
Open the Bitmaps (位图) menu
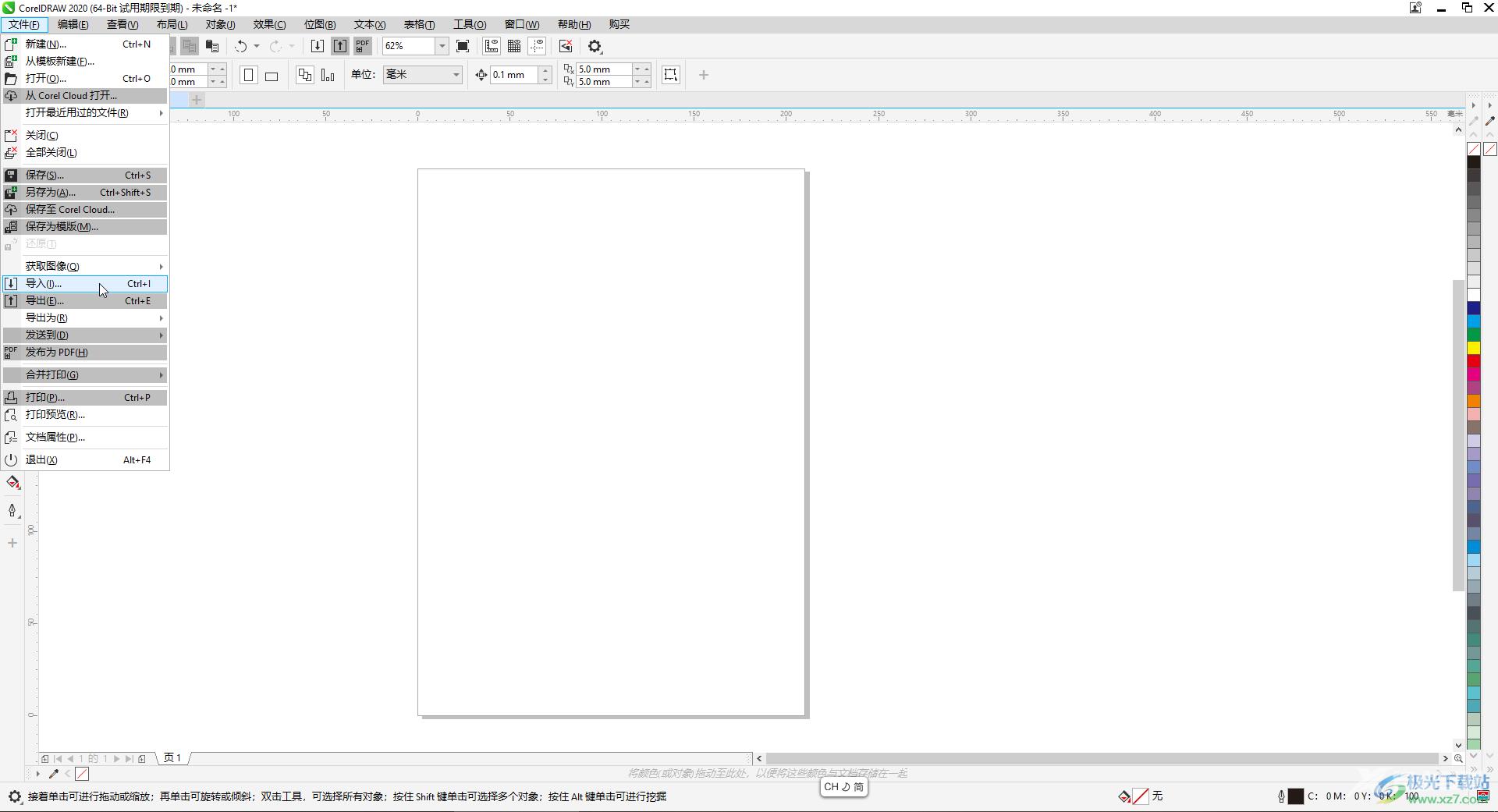(320, 24)
